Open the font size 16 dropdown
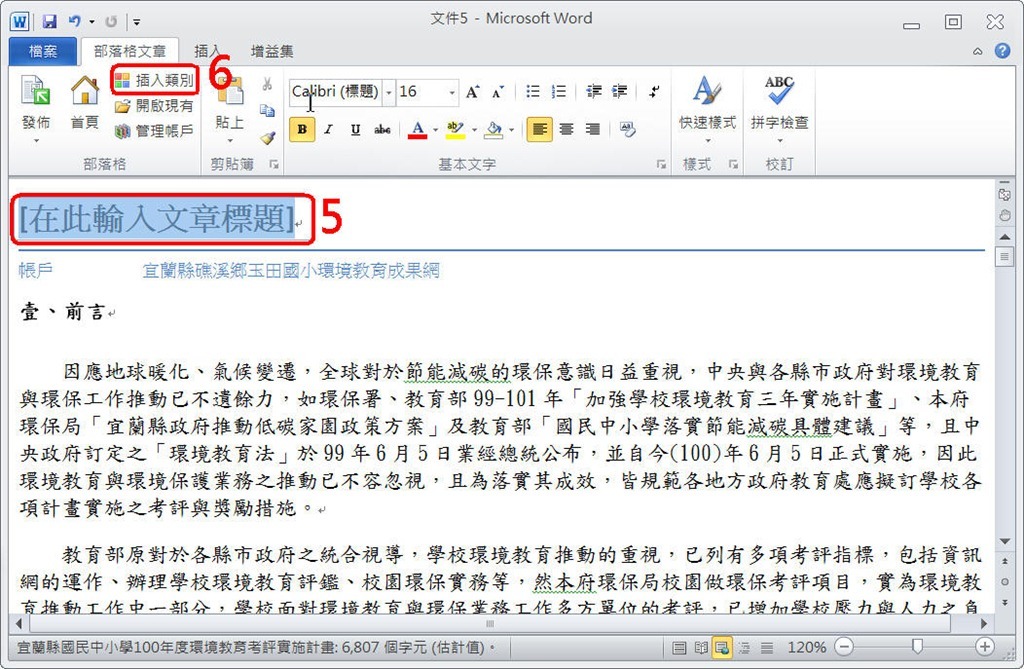This screenshot has height=669, width=1024. pyautogui.click(x=452, y=92)
